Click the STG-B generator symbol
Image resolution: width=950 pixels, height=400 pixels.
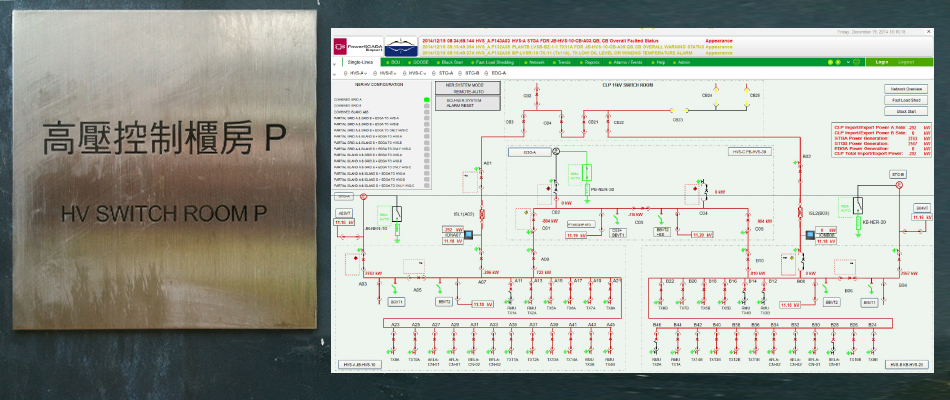[898, 185]
